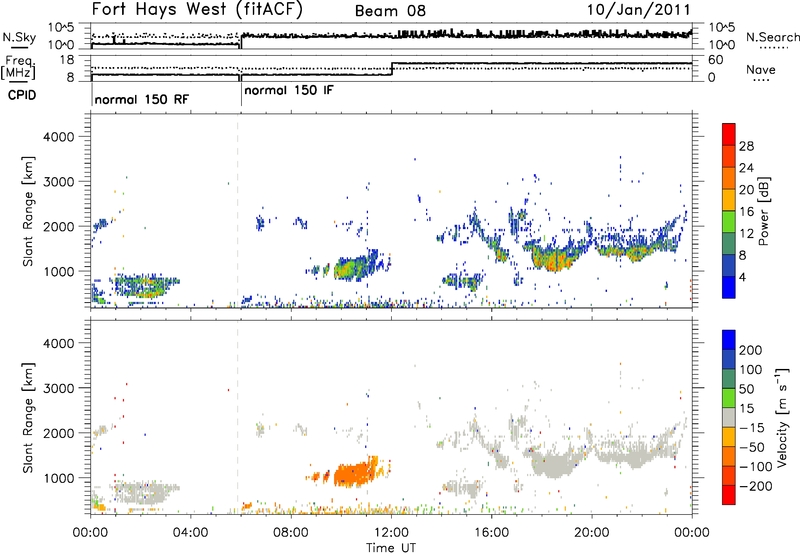Pick the blue top segment of the velocity colorbar
800x554 pixels.
(x=729, y=340)
